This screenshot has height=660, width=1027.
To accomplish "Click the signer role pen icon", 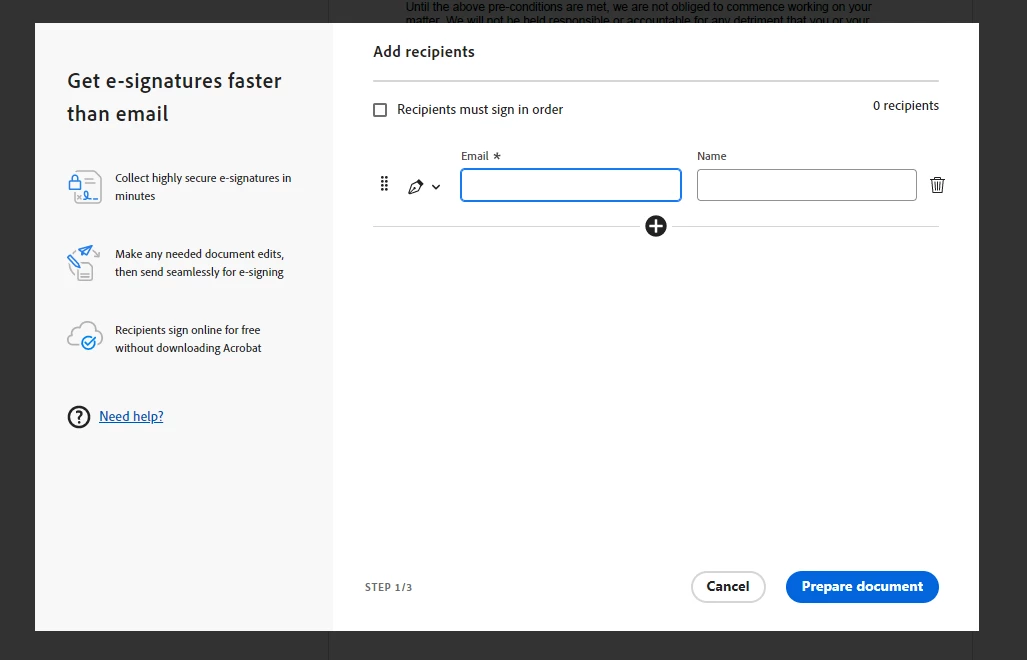I will [x=415, y=187].
